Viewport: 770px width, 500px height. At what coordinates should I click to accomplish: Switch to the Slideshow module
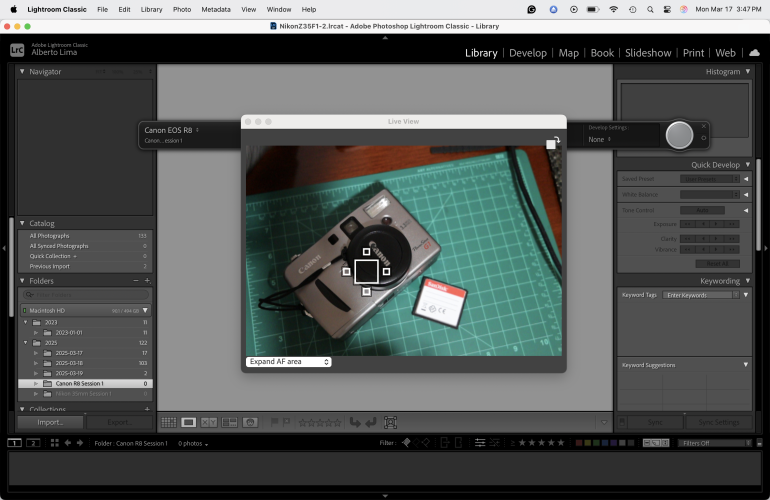(648, 53)
